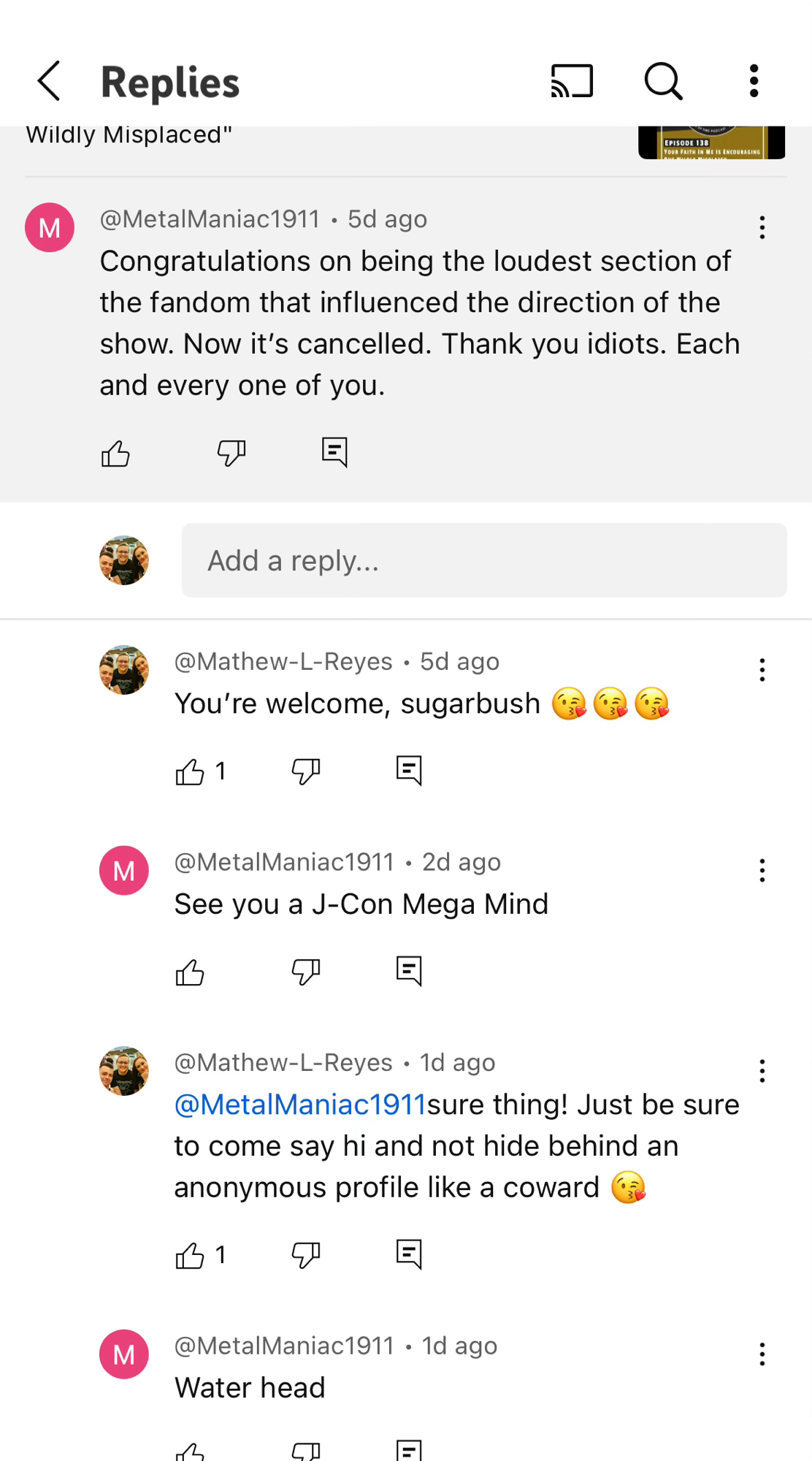812x1461 pixels.
Task: Open the video thumbnail for Episode 138
Action: [711, 143]
